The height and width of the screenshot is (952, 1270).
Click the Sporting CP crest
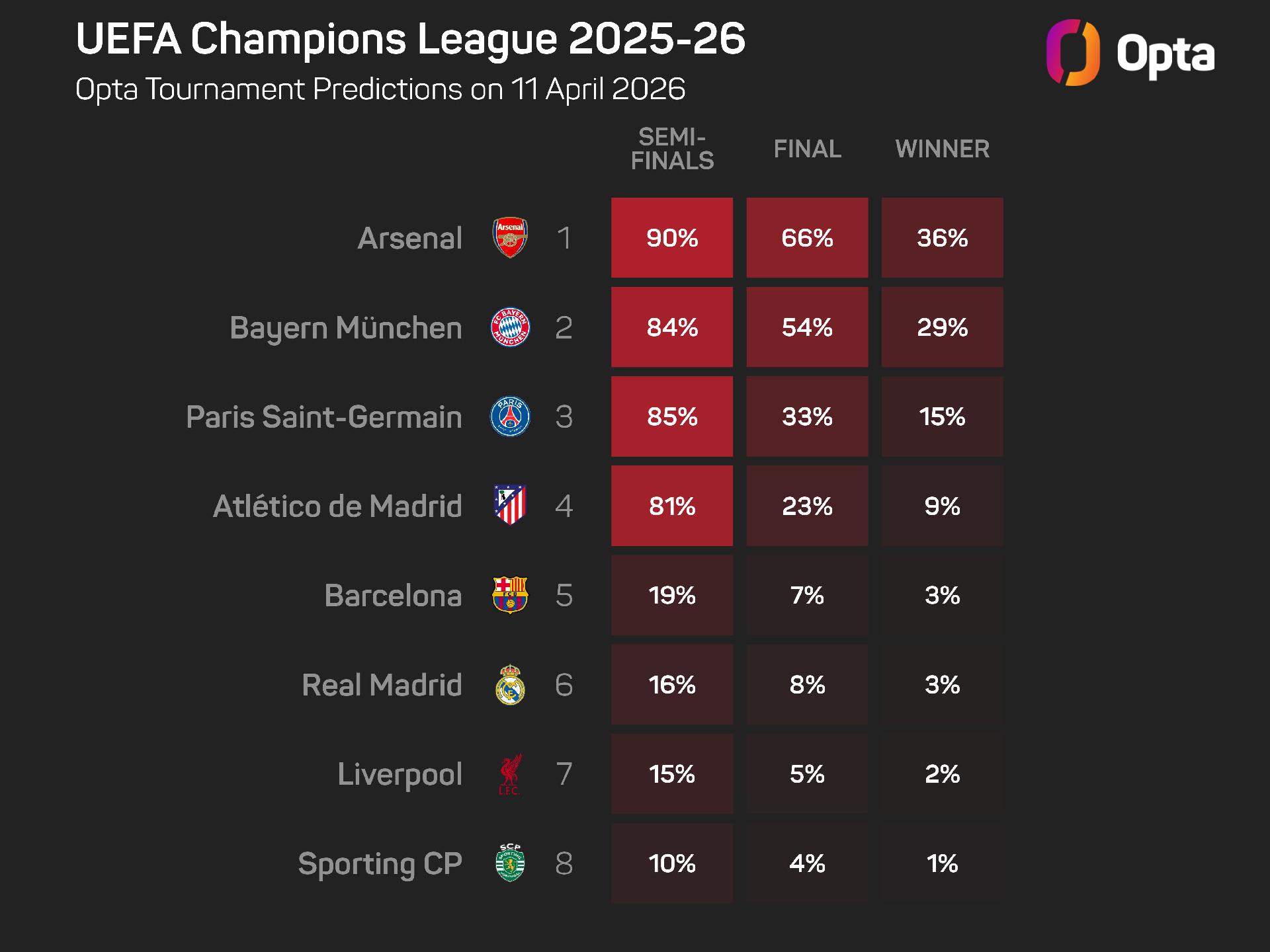pyautogui.click(x=510, y=863)
